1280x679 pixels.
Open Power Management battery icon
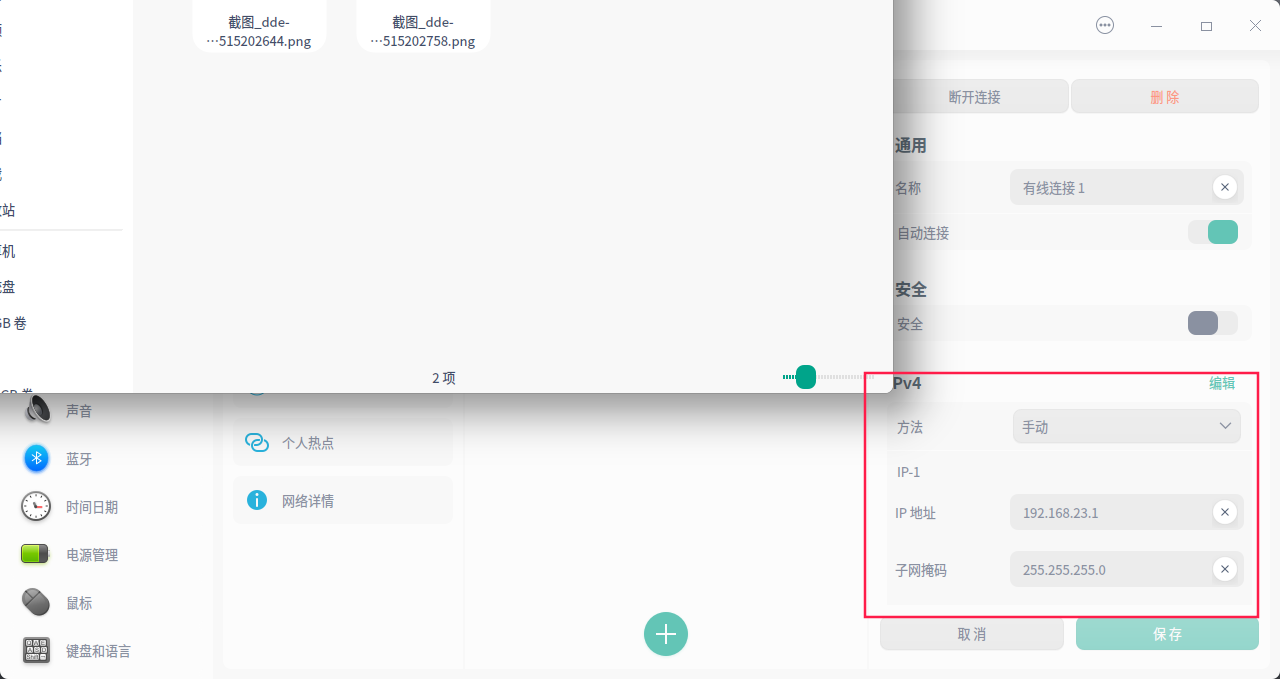pos(36,554)
